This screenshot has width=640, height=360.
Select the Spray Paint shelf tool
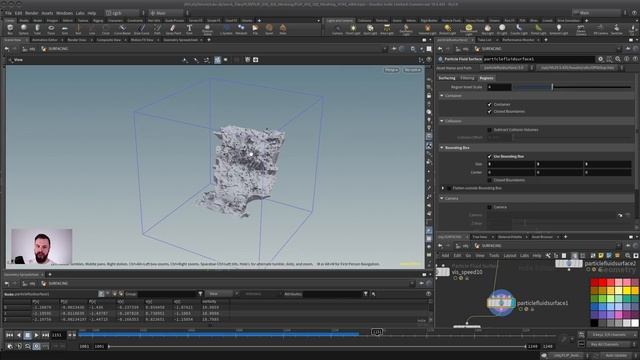tap(173, 29)
